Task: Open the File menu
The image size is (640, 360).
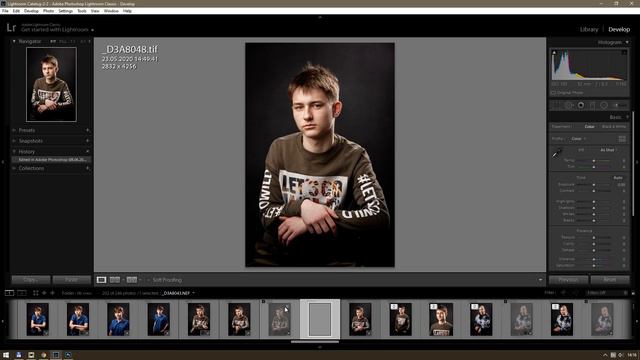Action: (5, 11)
